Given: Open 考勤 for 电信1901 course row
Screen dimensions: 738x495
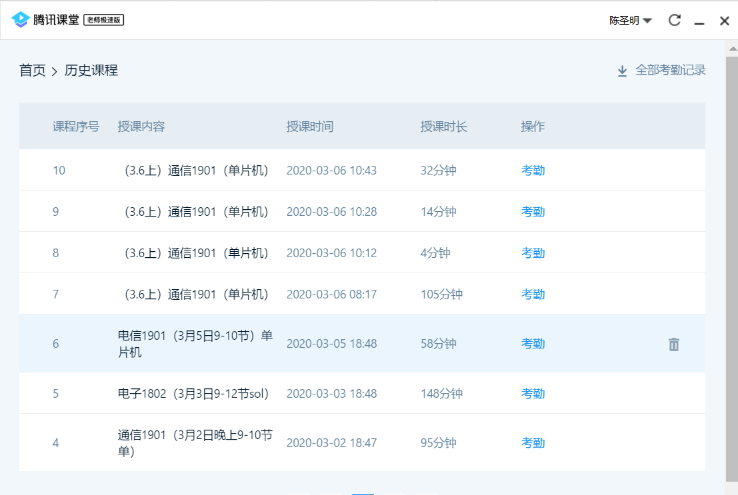Looking at the screenshot, I should (533, 343).
